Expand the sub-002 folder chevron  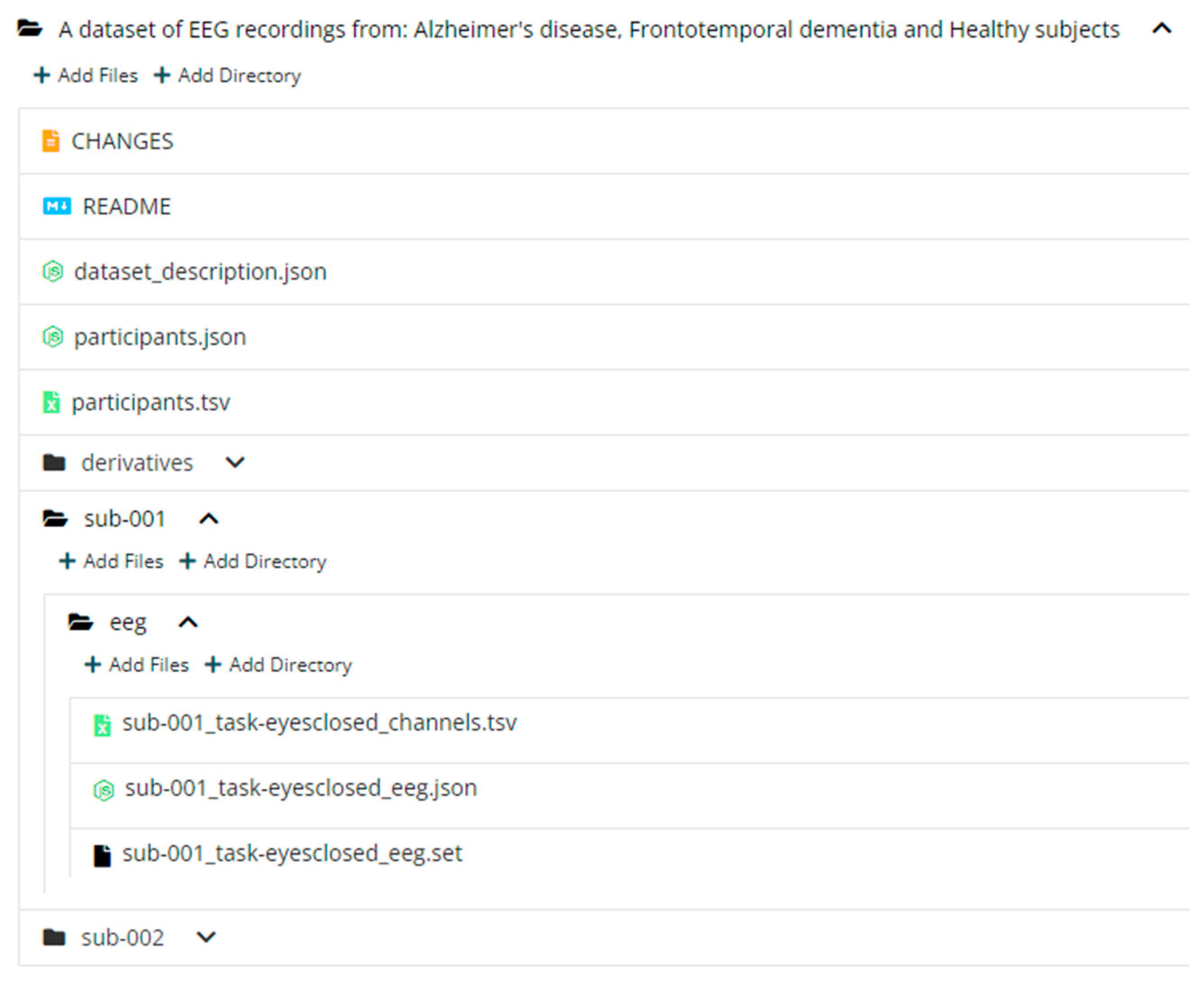[x=206, y=937]
